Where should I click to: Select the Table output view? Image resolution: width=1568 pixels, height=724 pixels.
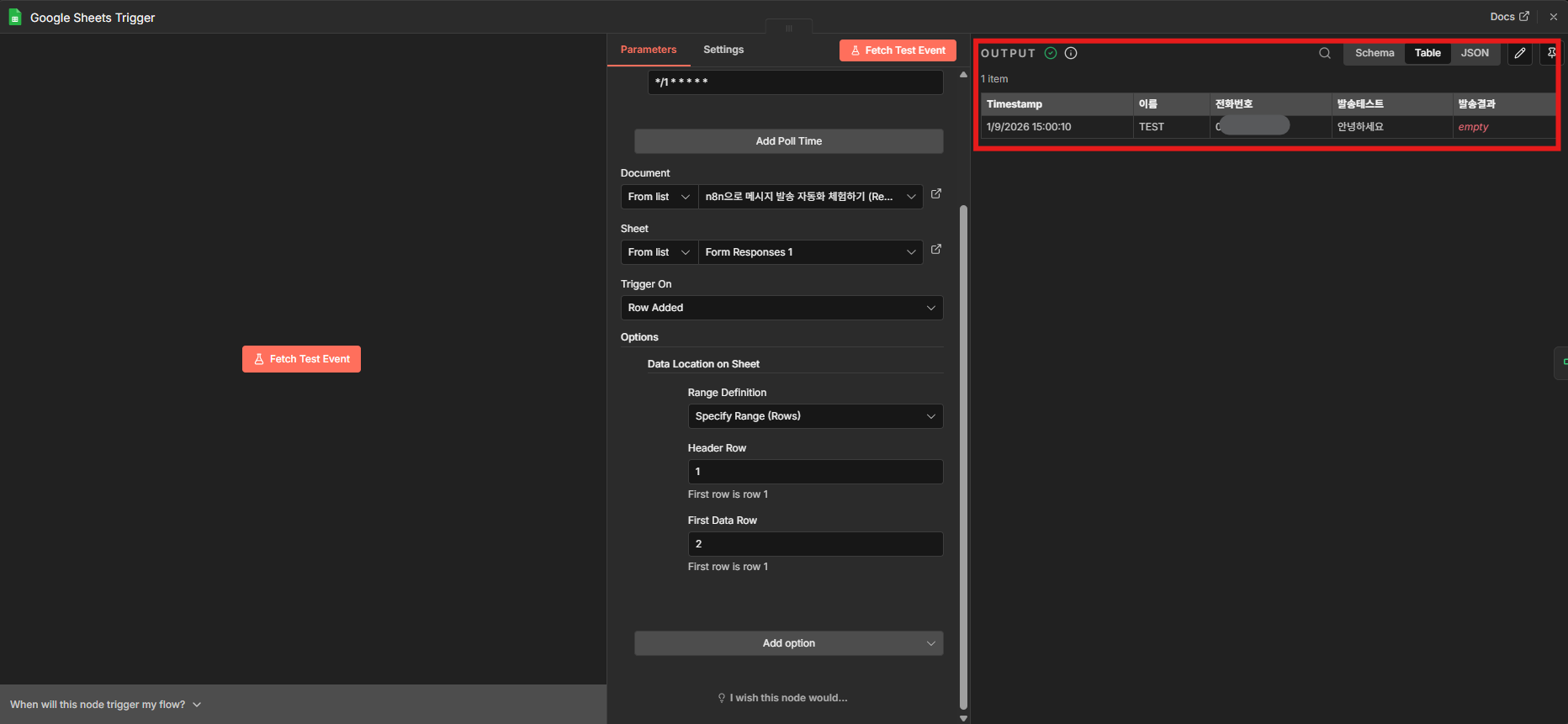1427,53
